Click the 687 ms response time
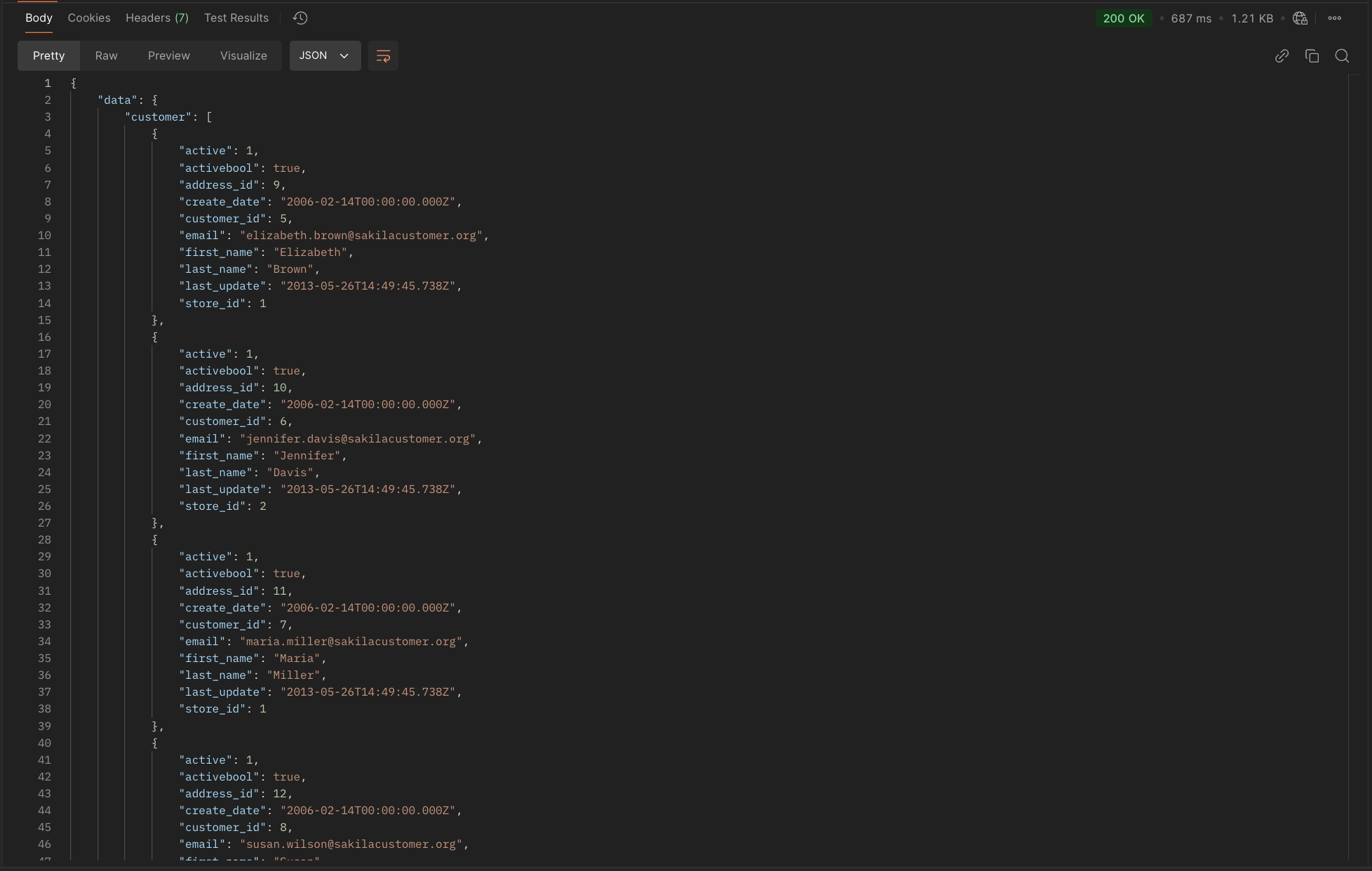The height and width of the screenshot is (871, 1372). click(x=1191, y=18)
